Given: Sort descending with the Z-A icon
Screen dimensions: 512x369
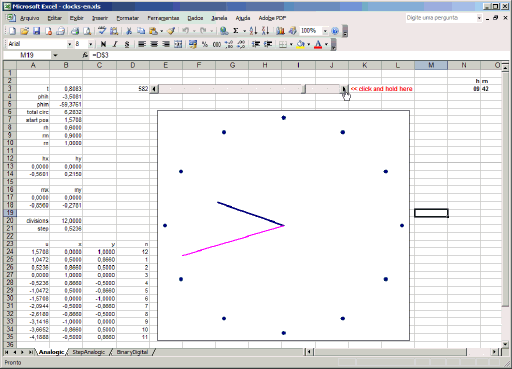Looking at the screenshot, I should click(x=265, y=31).
